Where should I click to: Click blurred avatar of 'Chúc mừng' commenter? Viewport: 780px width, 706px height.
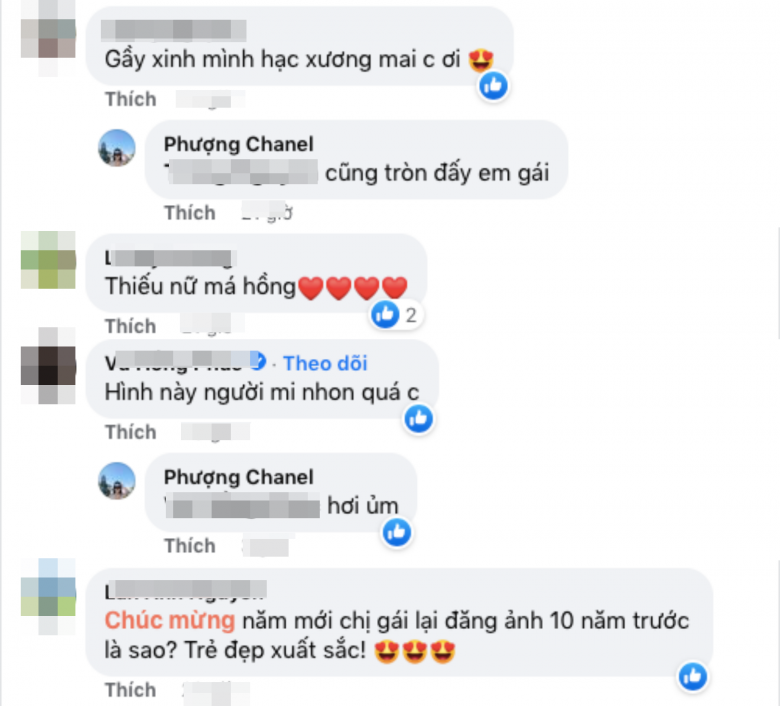pyautogui.click(x=48, y=596)
